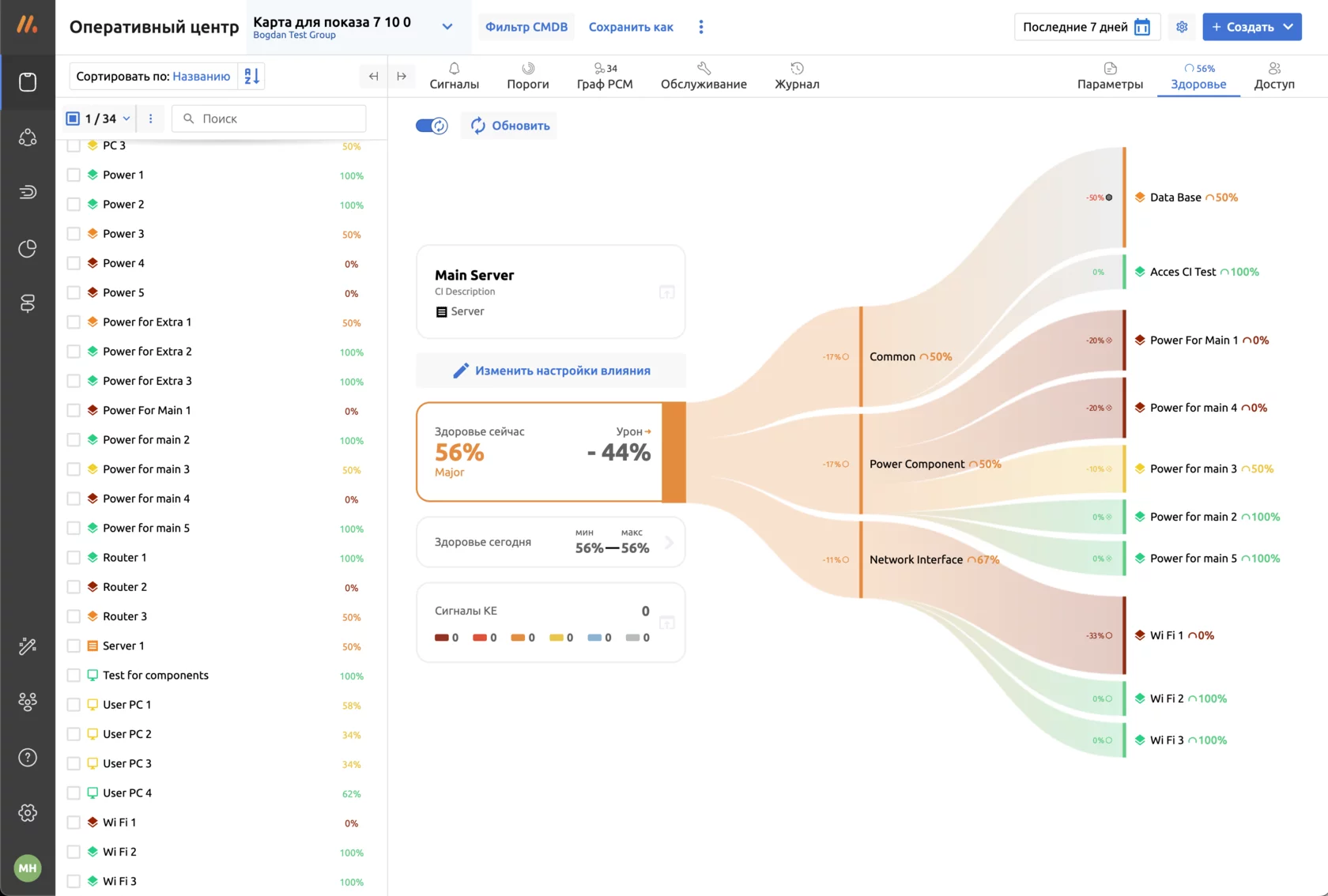The width and height of the screenshot is (1328, 896).
Task: Switch to the Сигналы tab
Action: click(x=454, y=76)
